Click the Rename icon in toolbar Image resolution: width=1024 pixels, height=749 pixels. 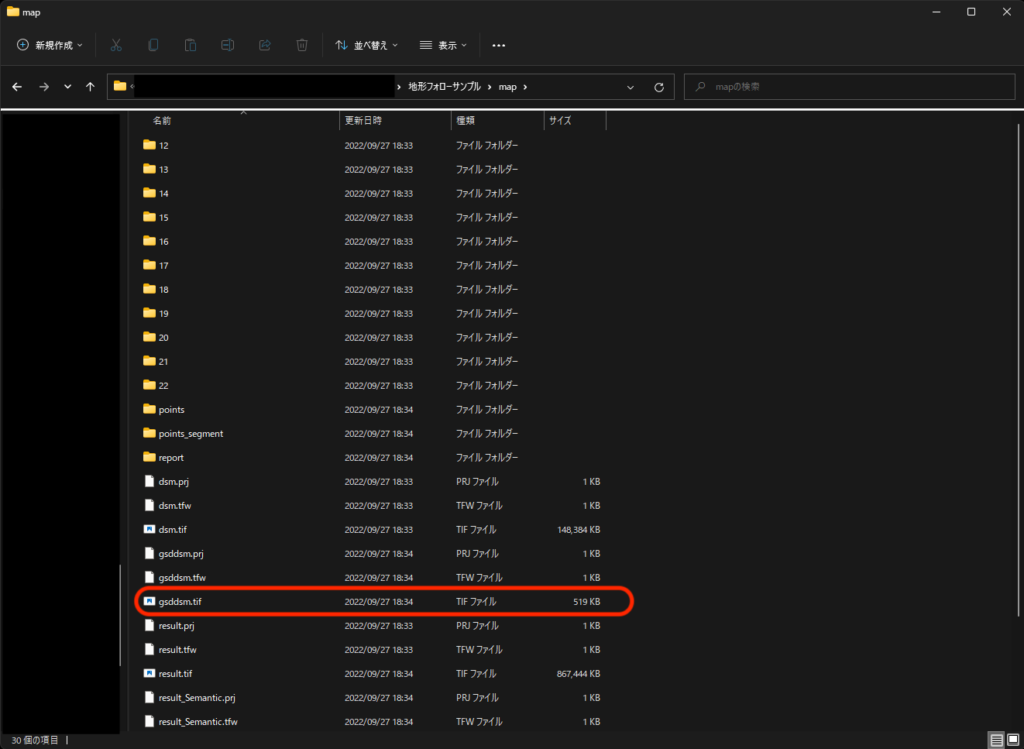[x=227, y=45]
